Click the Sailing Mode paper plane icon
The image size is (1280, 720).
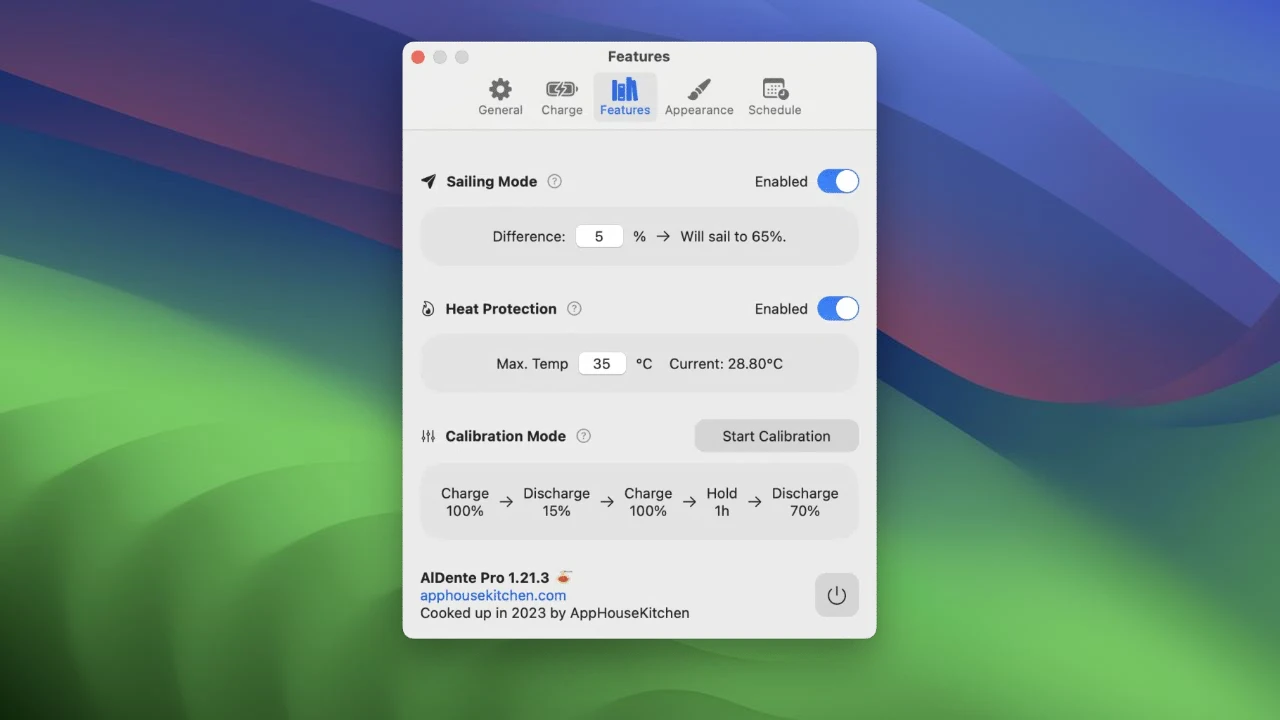coord(428,181)
